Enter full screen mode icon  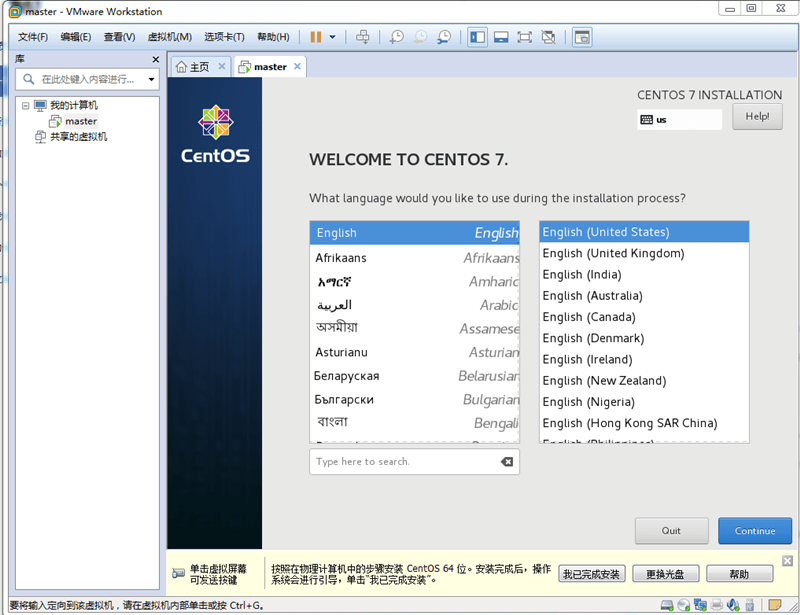[x=524, y=37]
